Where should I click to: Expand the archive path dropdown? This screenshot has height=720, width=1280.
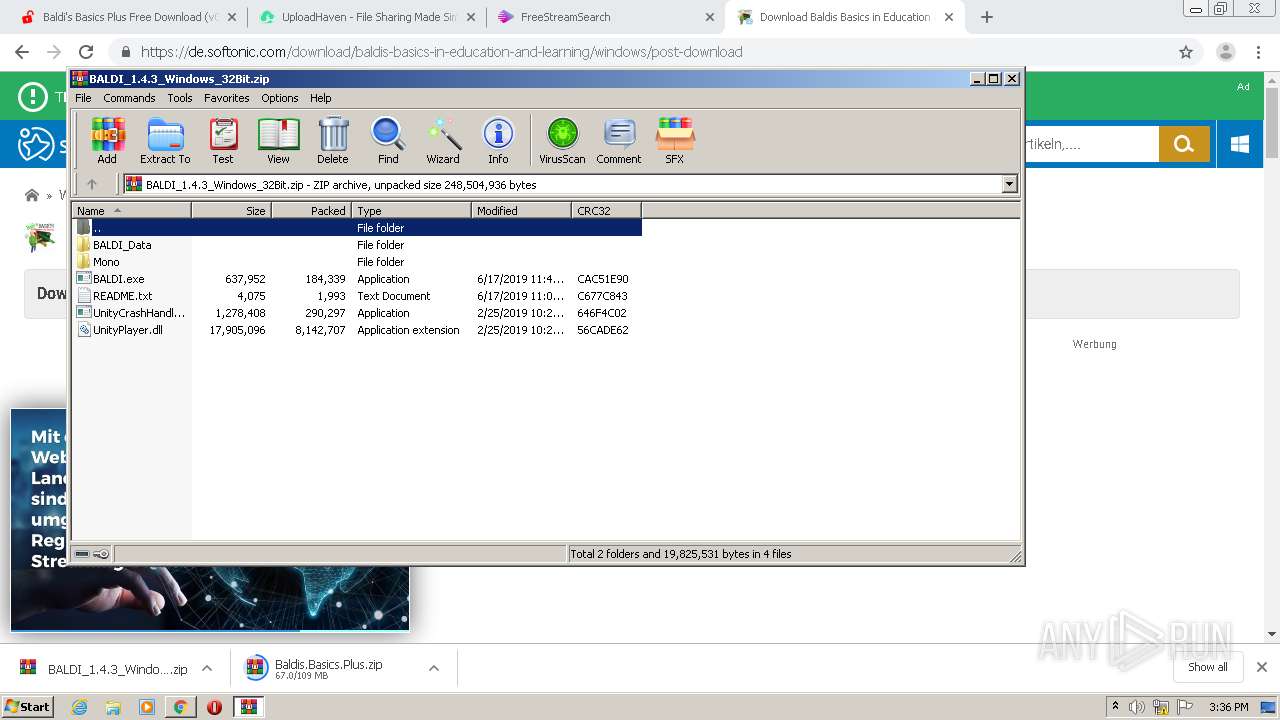tap(1009, 184)
